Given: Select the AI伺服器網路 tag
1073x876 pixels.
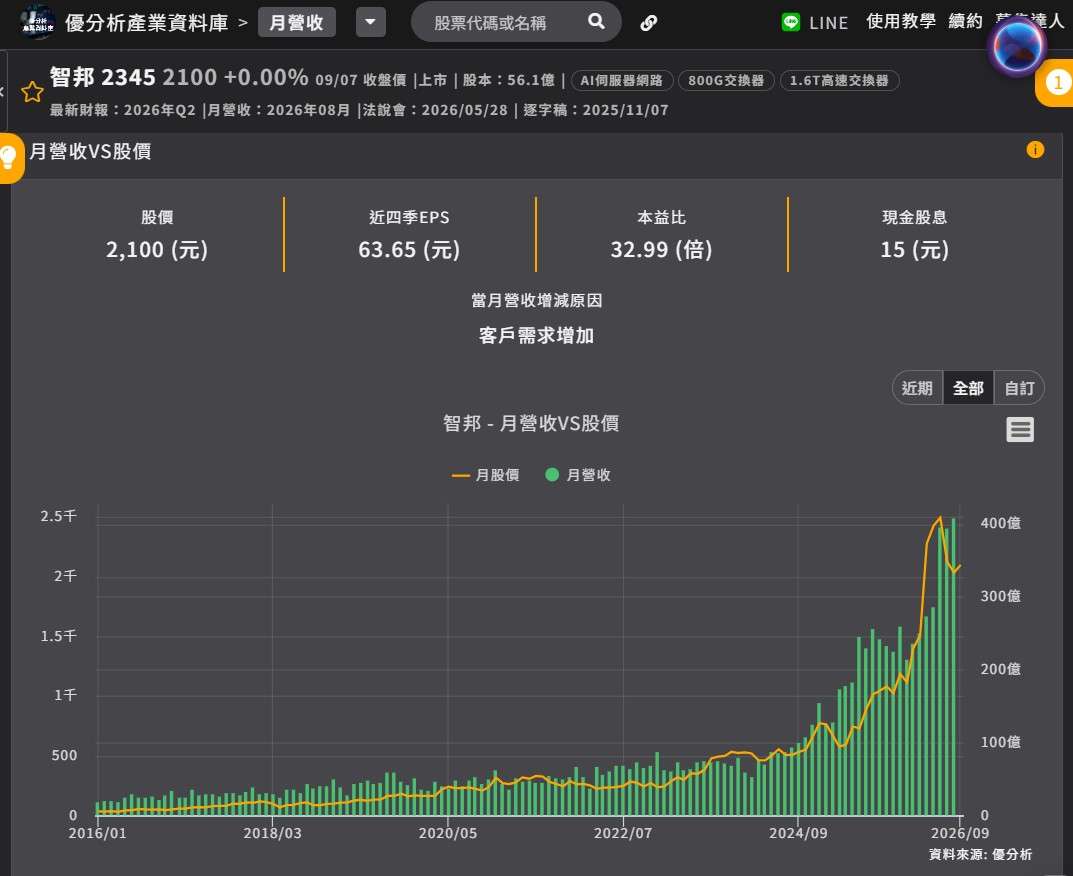Looking at the screenshot, I should click(x=621, y=81).
